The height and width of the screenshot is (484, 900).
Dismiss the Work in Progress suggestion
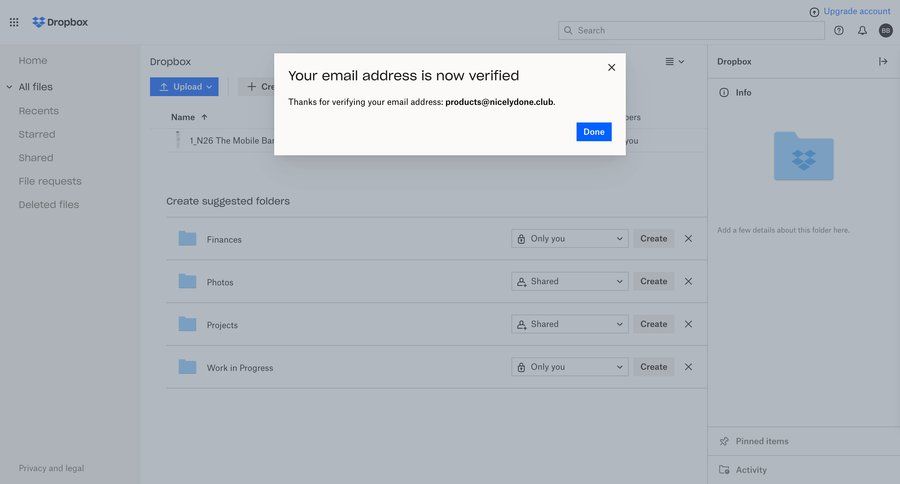688,367
